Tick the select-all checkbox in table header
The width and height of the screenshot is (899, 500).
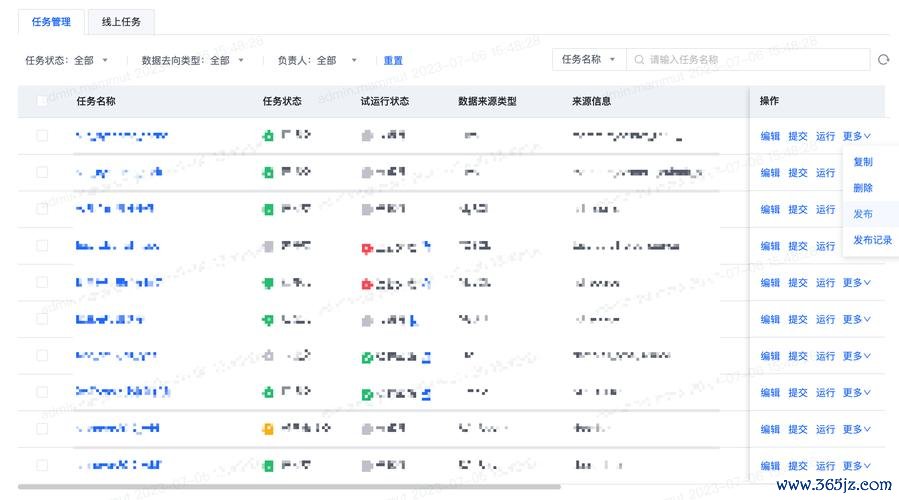[42, 101]
